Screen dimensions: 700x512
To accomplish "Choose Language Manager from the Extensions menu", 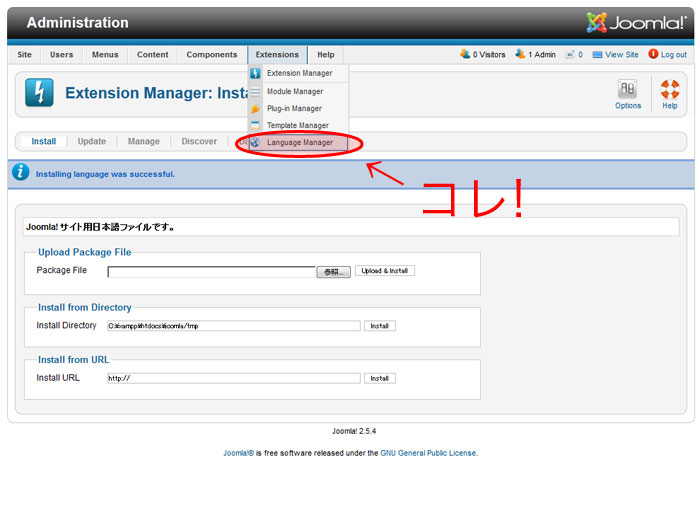I will pyautogui.click(x=299, y=143).
